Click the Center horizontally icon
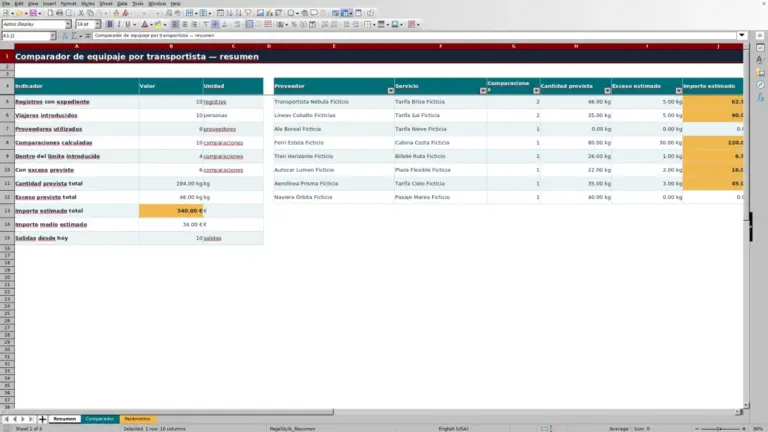Image resolution: width=768 pixels, height=432 pixels. [x=185, y=24]
